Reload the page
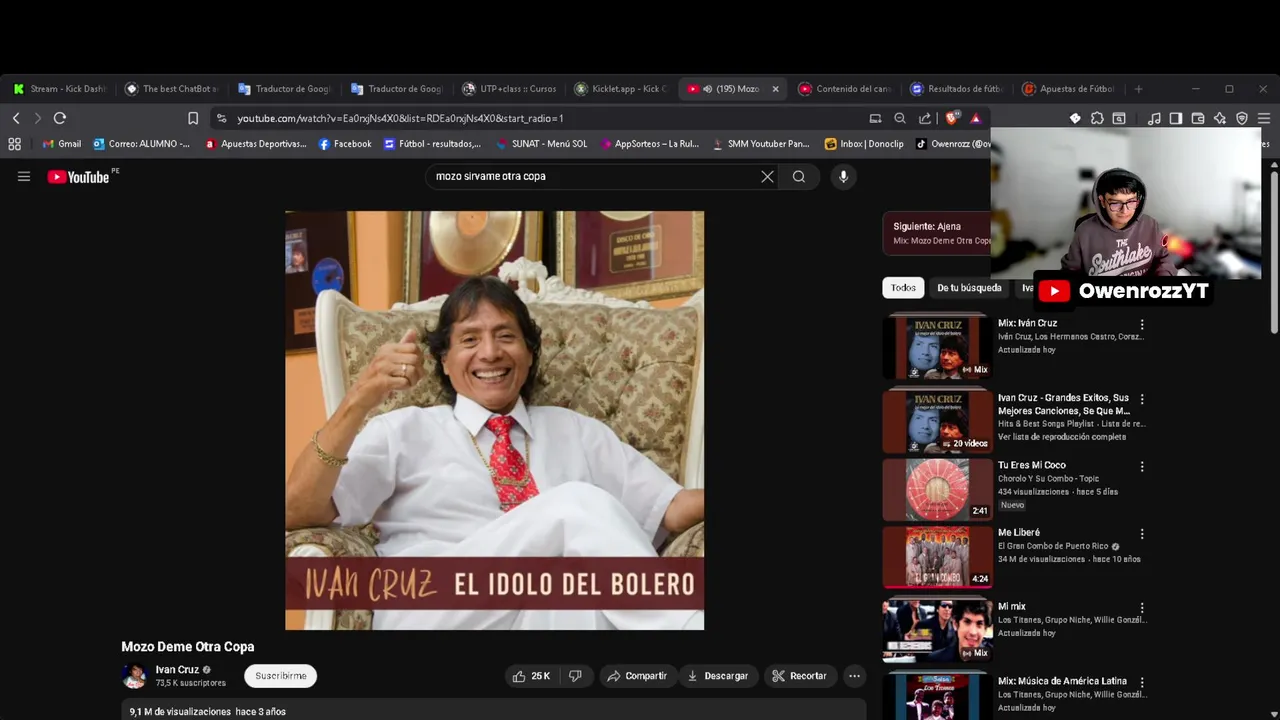The width and height of the screenshot is (1280, 720). click(60, 118)
